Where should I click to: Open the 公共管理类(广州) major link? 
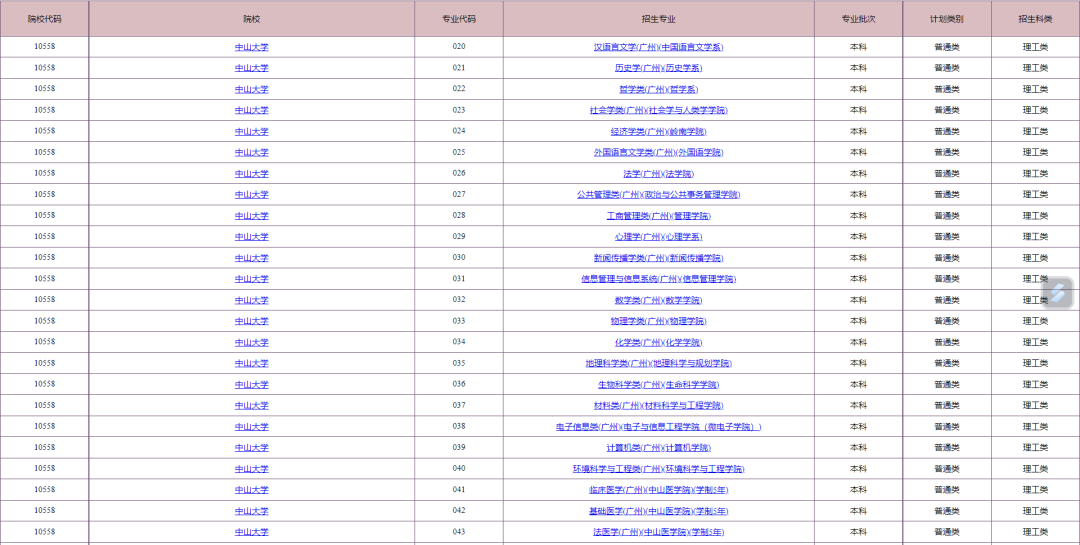pos(658,194)
